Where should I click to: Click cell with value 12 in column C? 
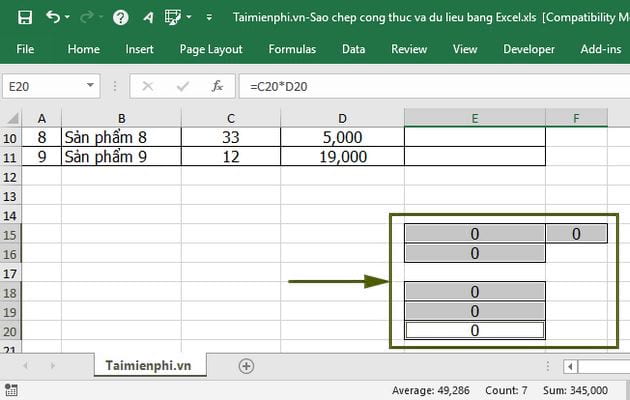tap(231, 157)
